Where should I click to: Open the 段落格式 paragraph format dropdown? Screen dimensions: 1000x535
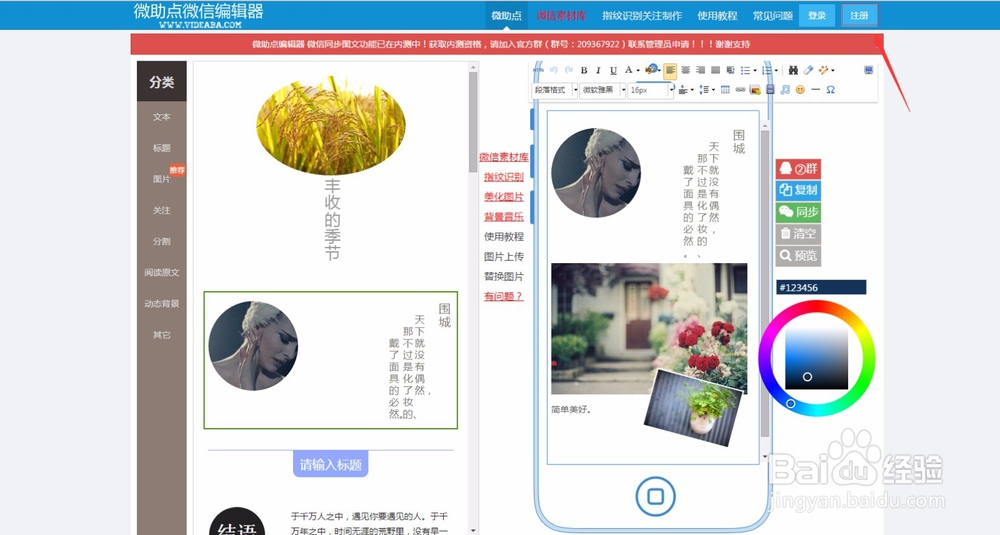(x=554, y=90)
